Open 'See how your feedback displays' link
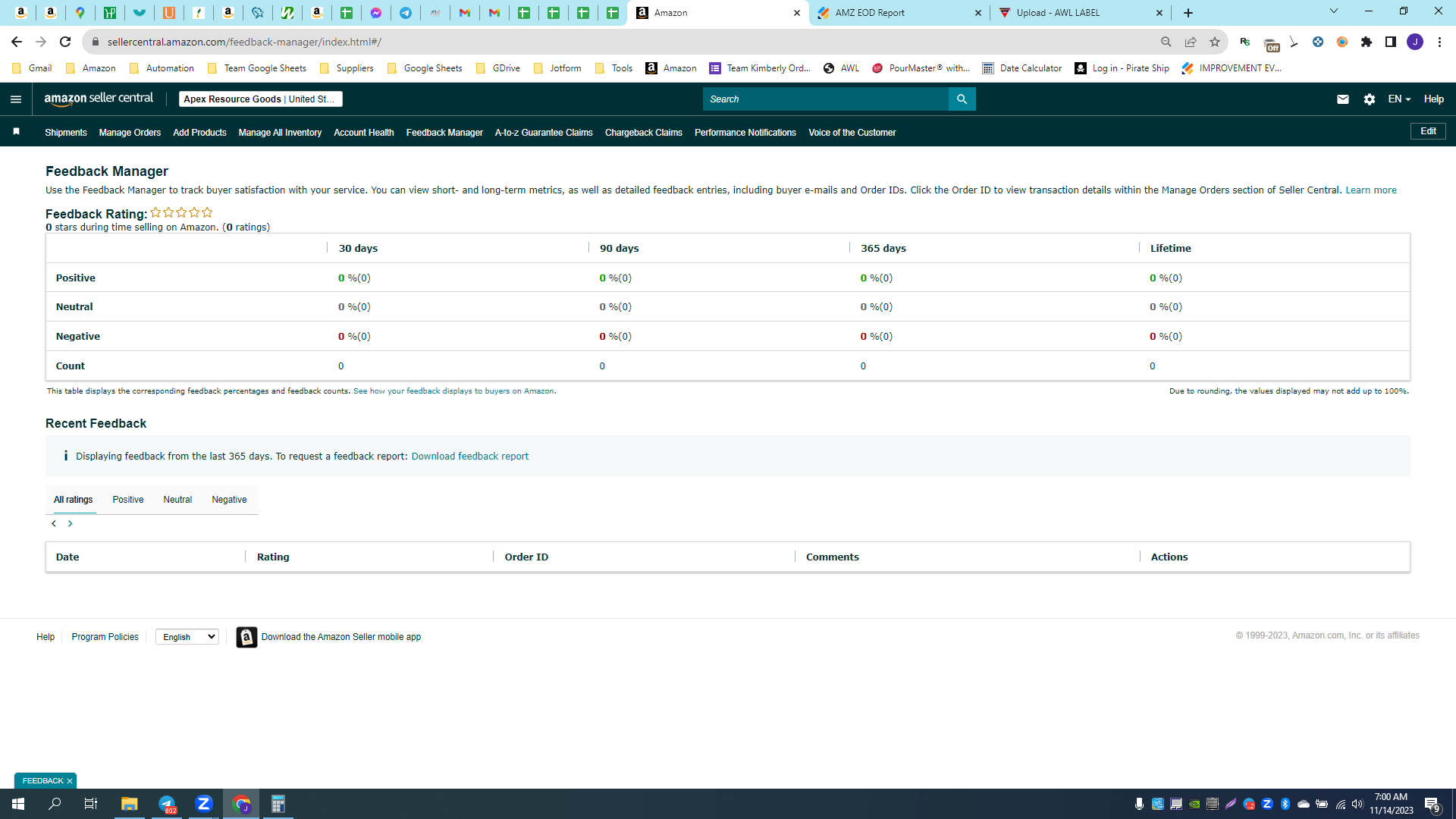Screen dimensions: 1456x819 click(453, 391)
